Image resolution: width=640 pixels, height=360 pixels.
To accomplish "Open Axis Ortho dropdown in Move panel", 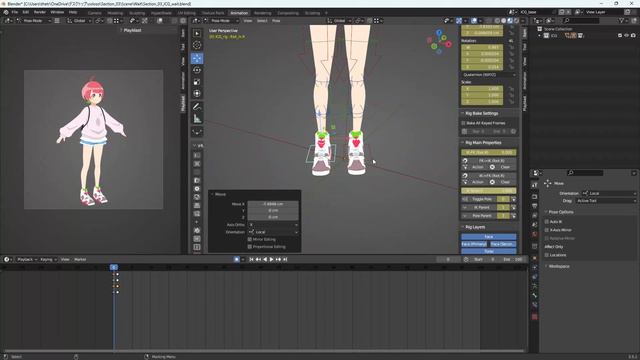I will (x=273, y=225).
